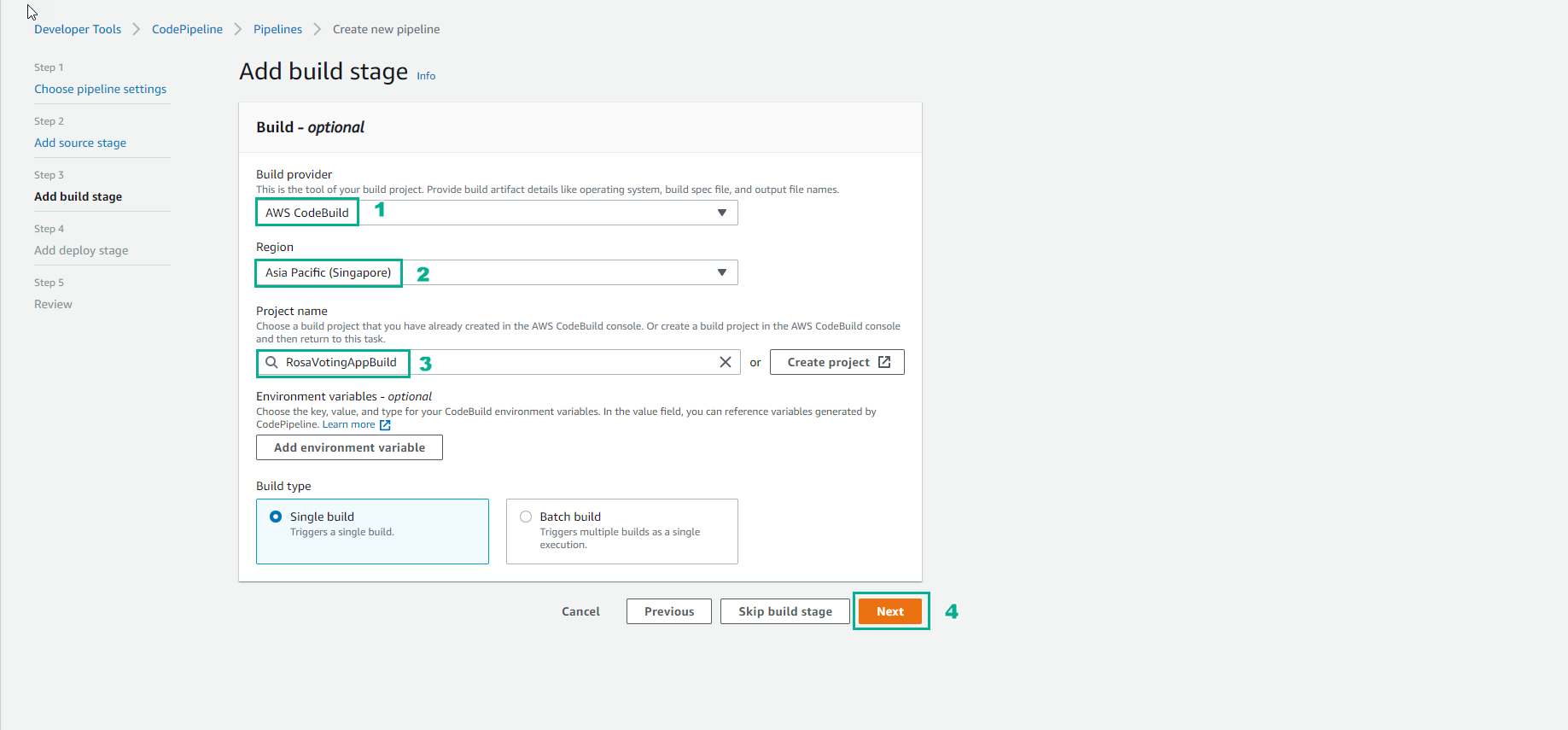1568x730 pixels.
Task: Expand the Region dropdown arrow
Action: [721, 272]
